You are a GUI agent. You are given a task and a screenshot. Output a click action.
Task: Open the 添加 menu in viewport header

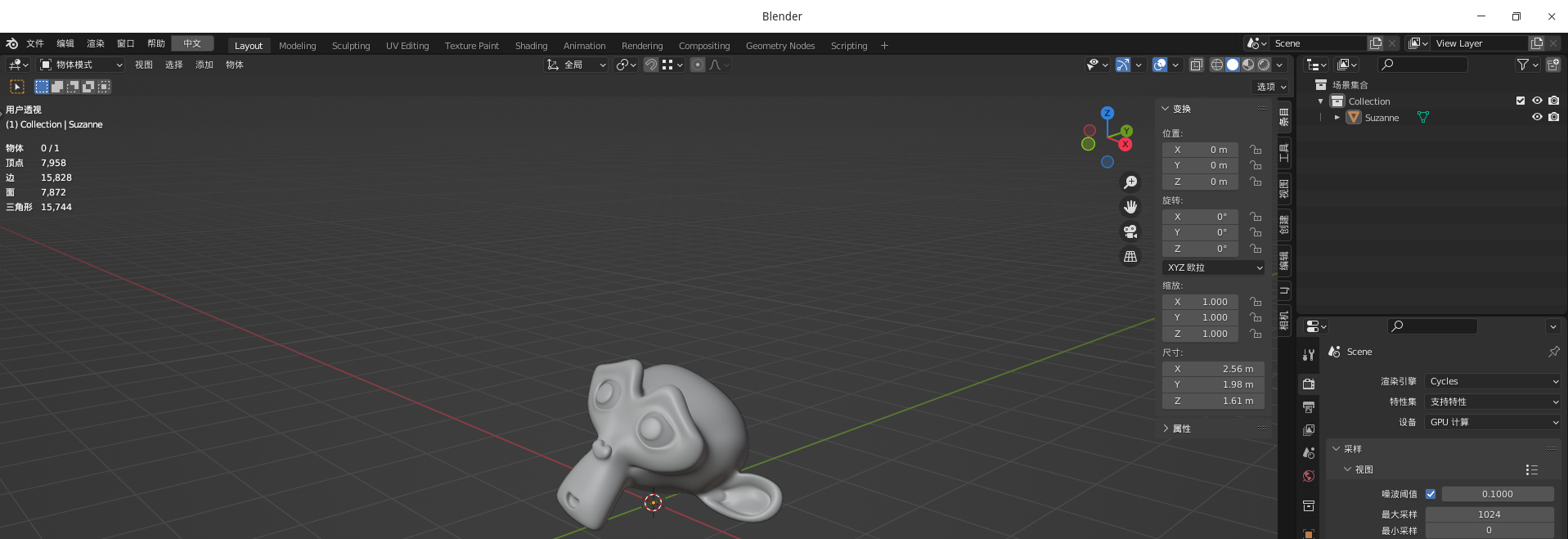coord(204,65)
